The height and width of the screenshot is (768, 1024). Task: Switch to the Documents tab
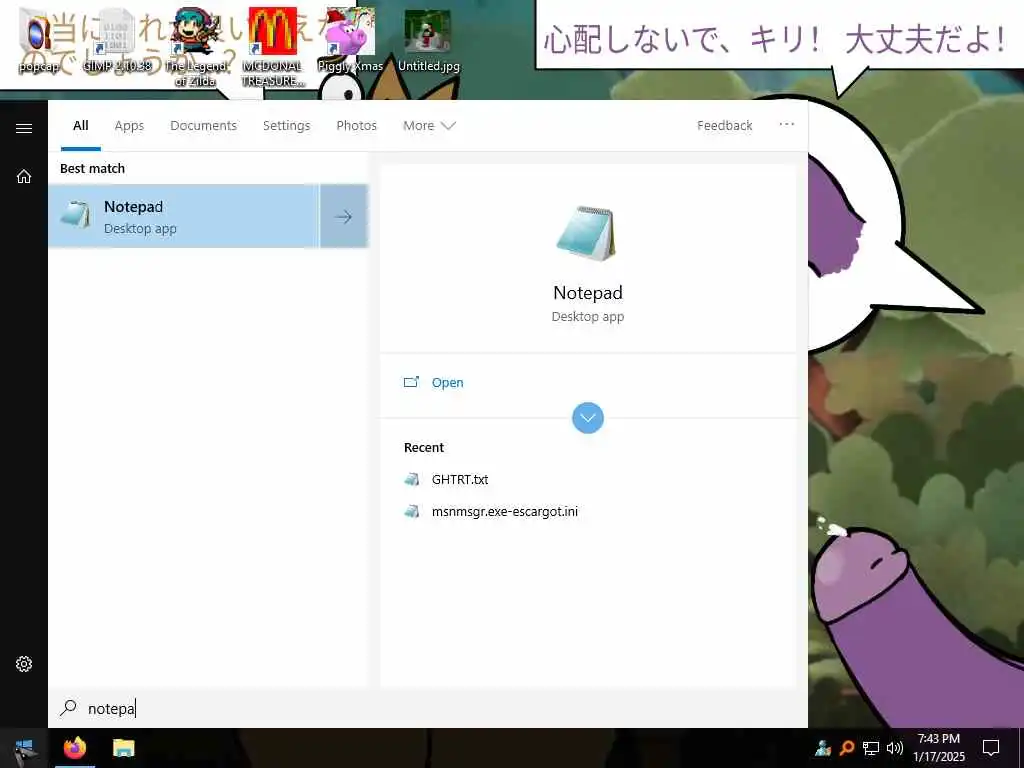point(203,125)
